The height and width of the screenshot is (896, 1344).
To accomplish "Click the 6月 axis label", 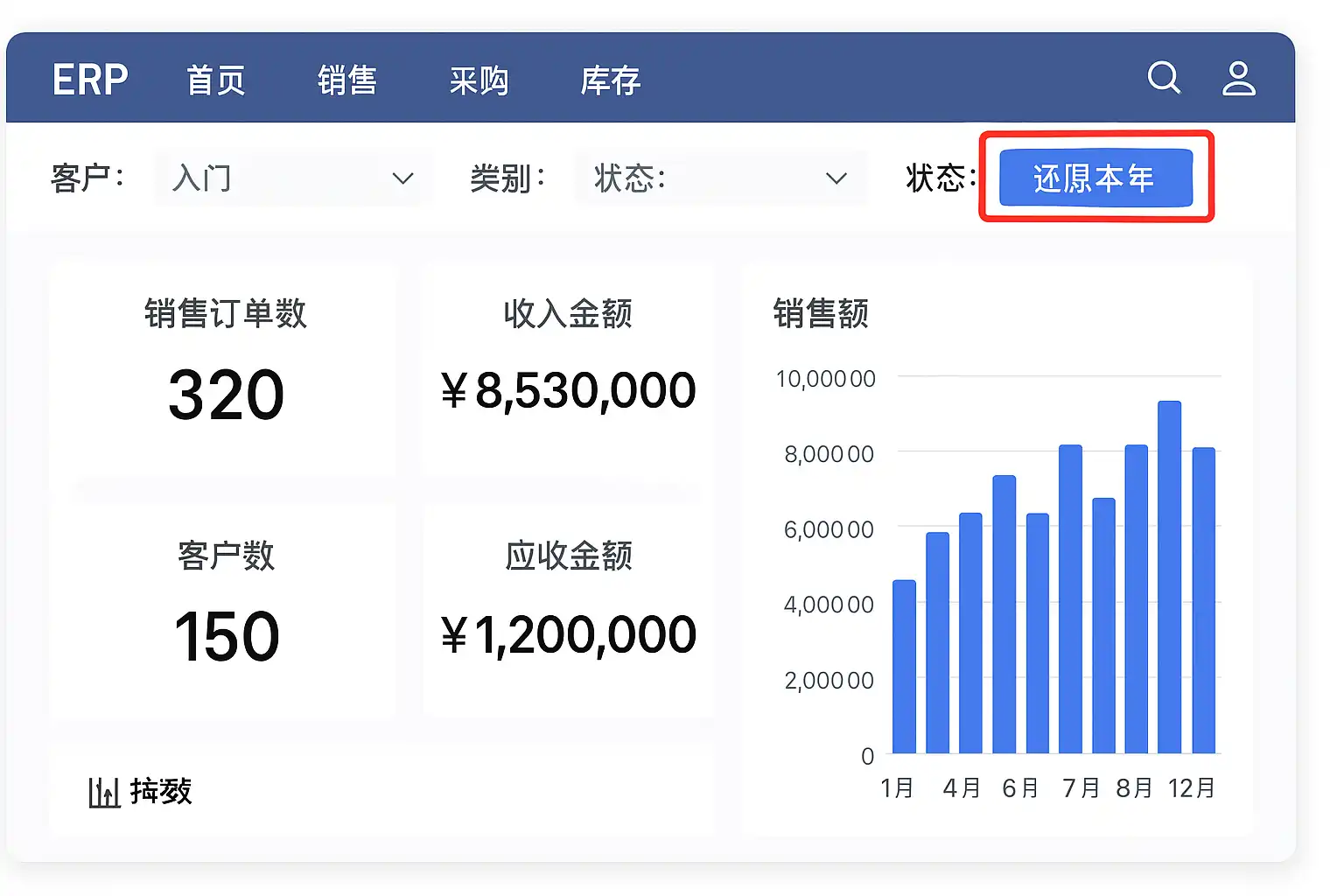I will 1020,788.
